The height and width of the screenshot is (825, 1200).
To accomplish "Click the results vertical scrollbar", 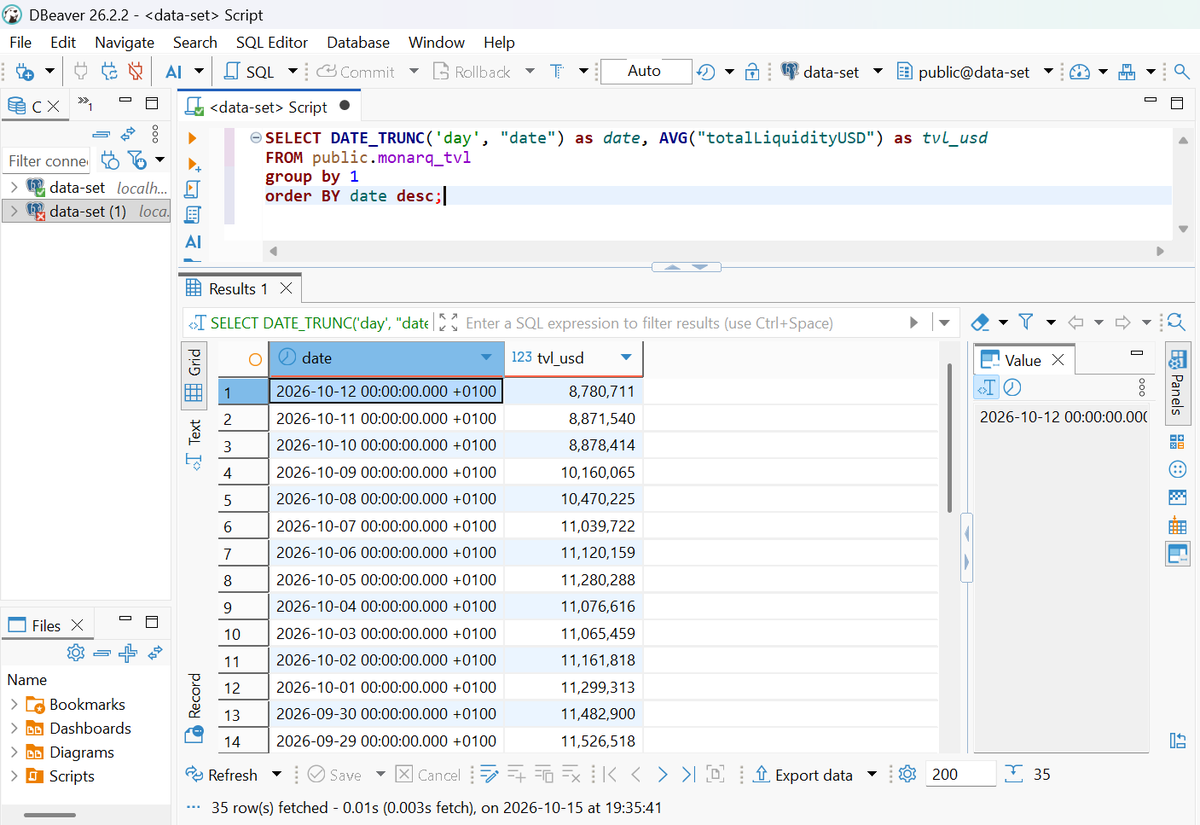I will pos(948,439).
